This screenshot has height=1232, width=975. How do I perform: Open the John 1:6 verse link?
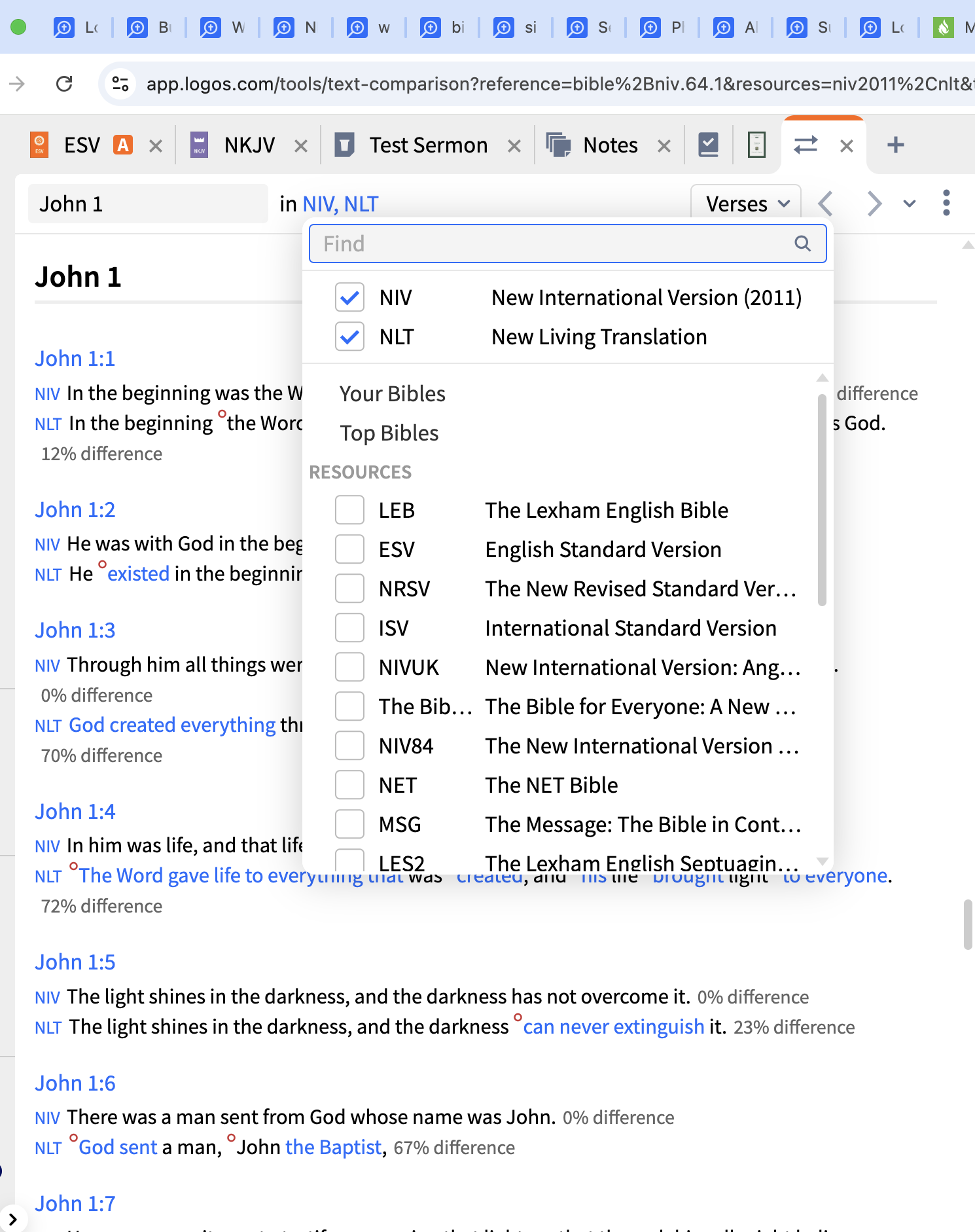point(75,1083)
